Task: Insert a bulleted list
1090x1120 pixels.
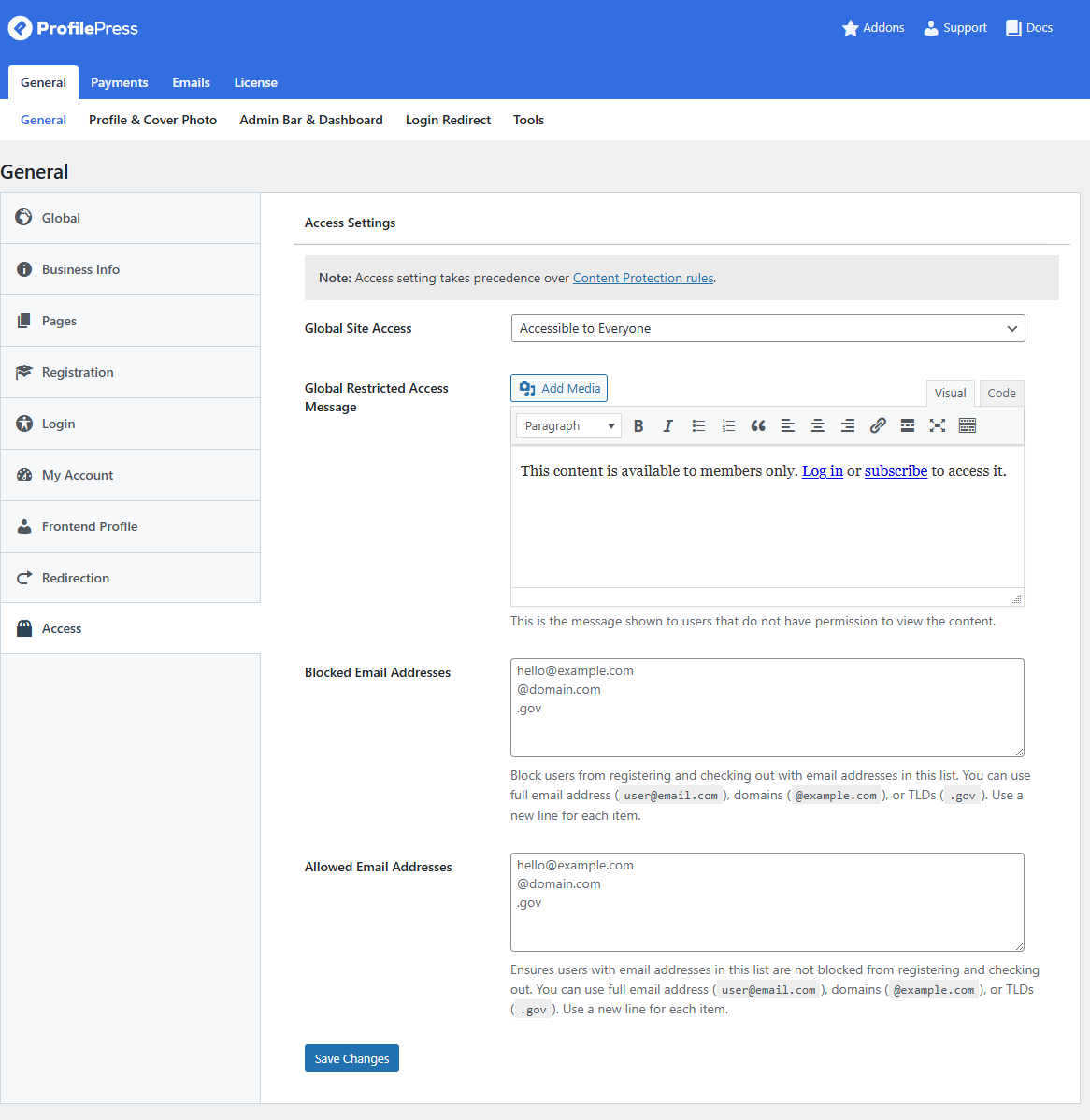Action: point(698,426)
